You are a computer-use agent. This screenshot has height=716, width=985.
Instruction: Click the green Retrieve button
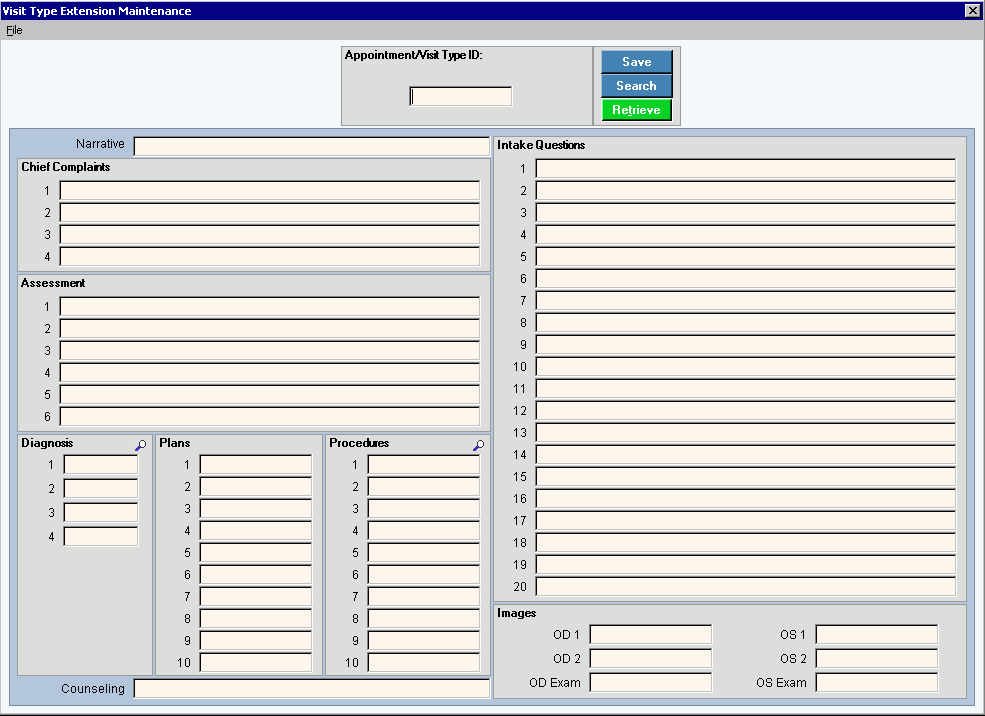pyautogui.click(x=636, y=110)
